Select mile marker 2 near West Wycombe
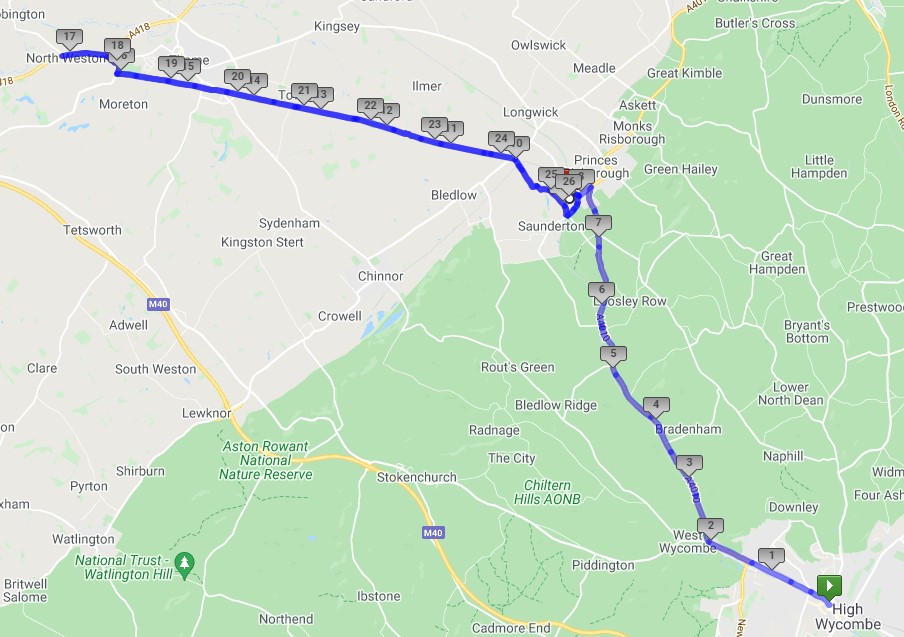This screenshot has width=904, height=637. click(x=710, y=527)
